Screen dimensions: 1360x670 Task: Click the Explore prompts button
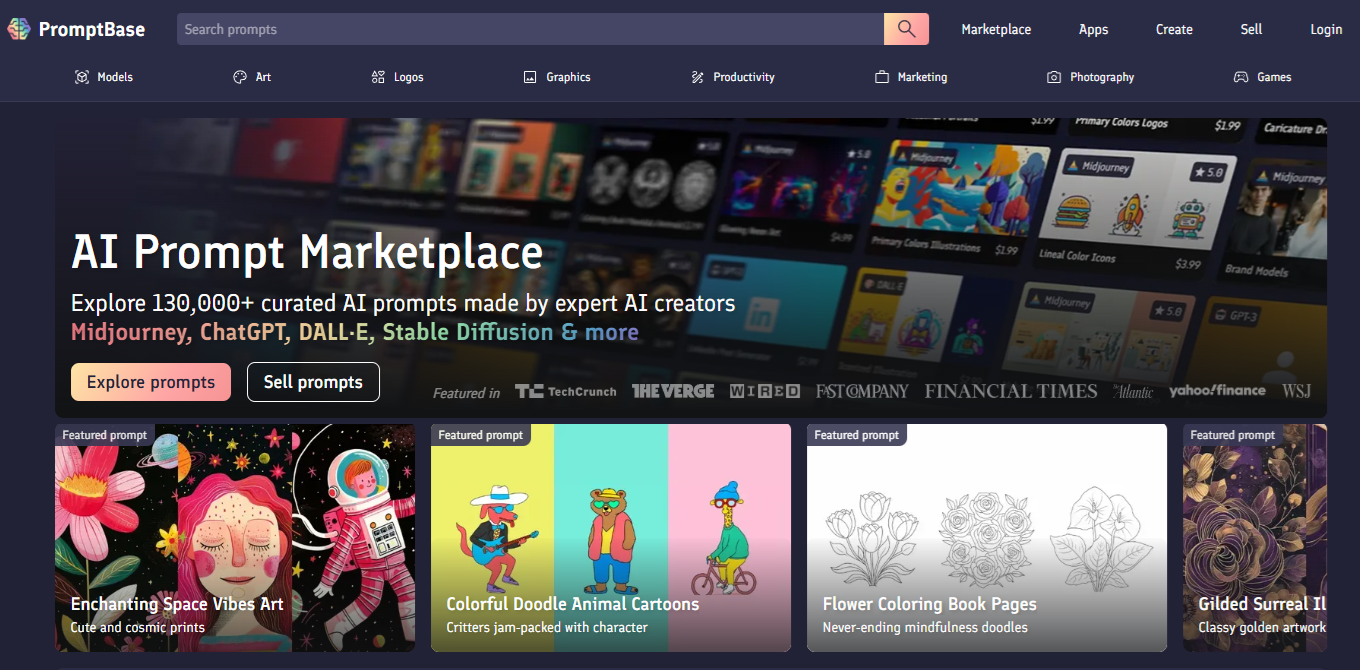tap(151, 382)
